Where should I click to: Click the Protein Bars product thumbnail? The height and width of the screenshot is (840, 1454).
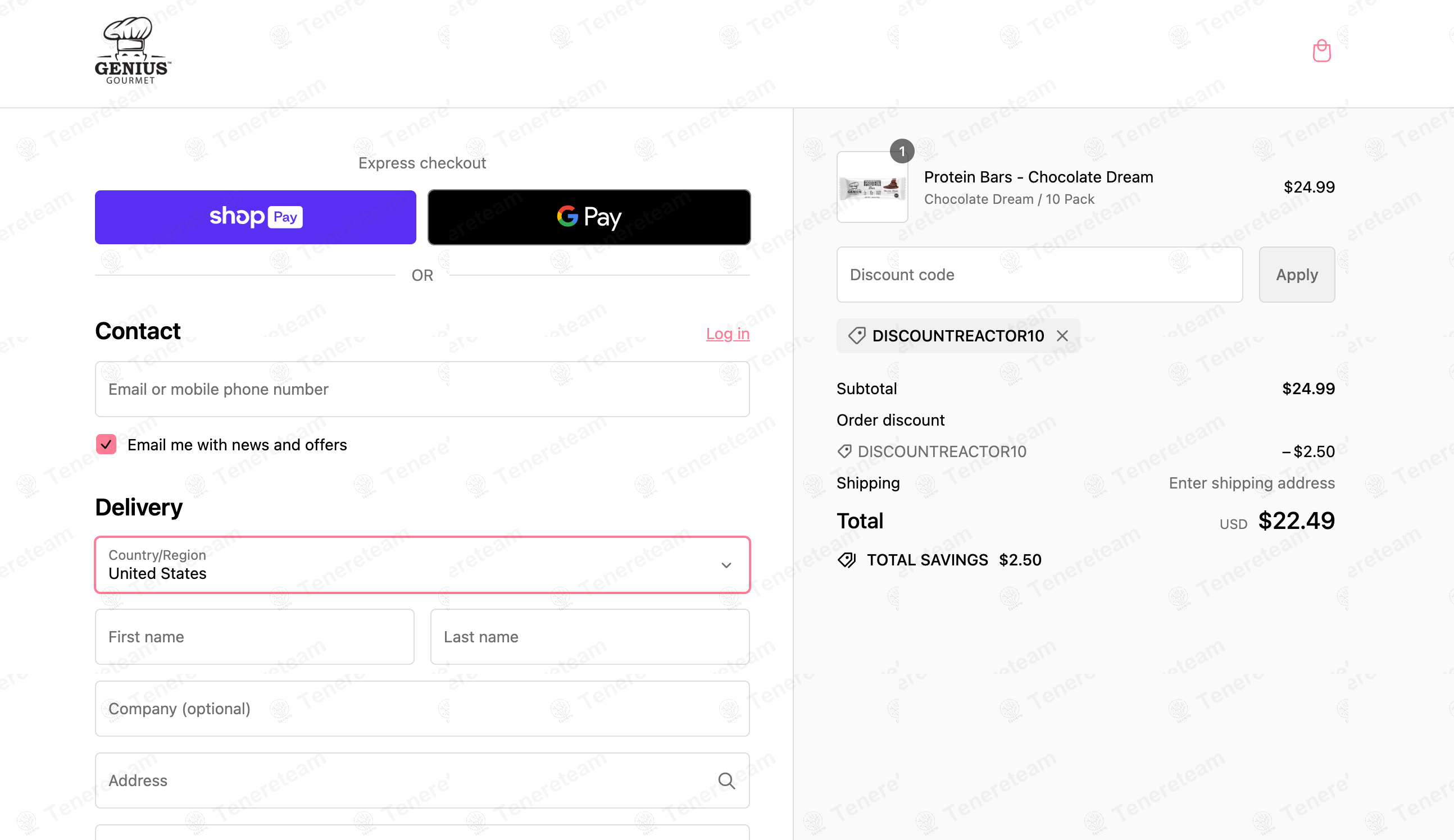click(x=872, y=188)
